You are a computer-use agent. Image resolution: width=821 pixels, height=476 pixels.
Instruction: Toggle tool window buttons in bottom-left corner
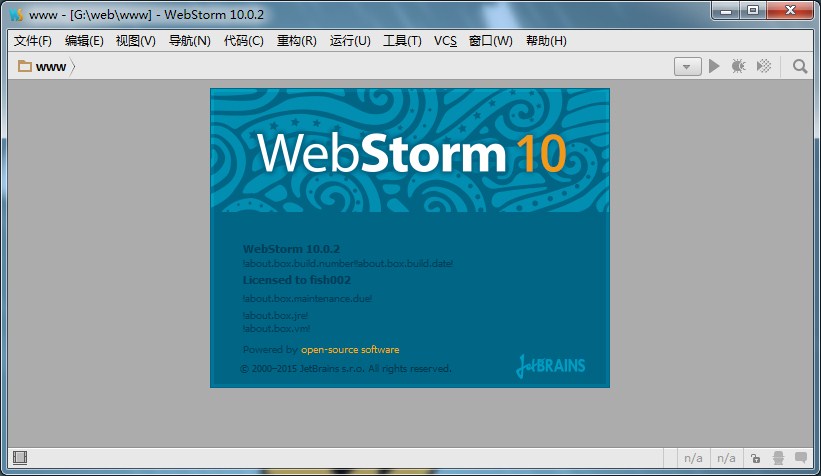(x=20, y=458)
